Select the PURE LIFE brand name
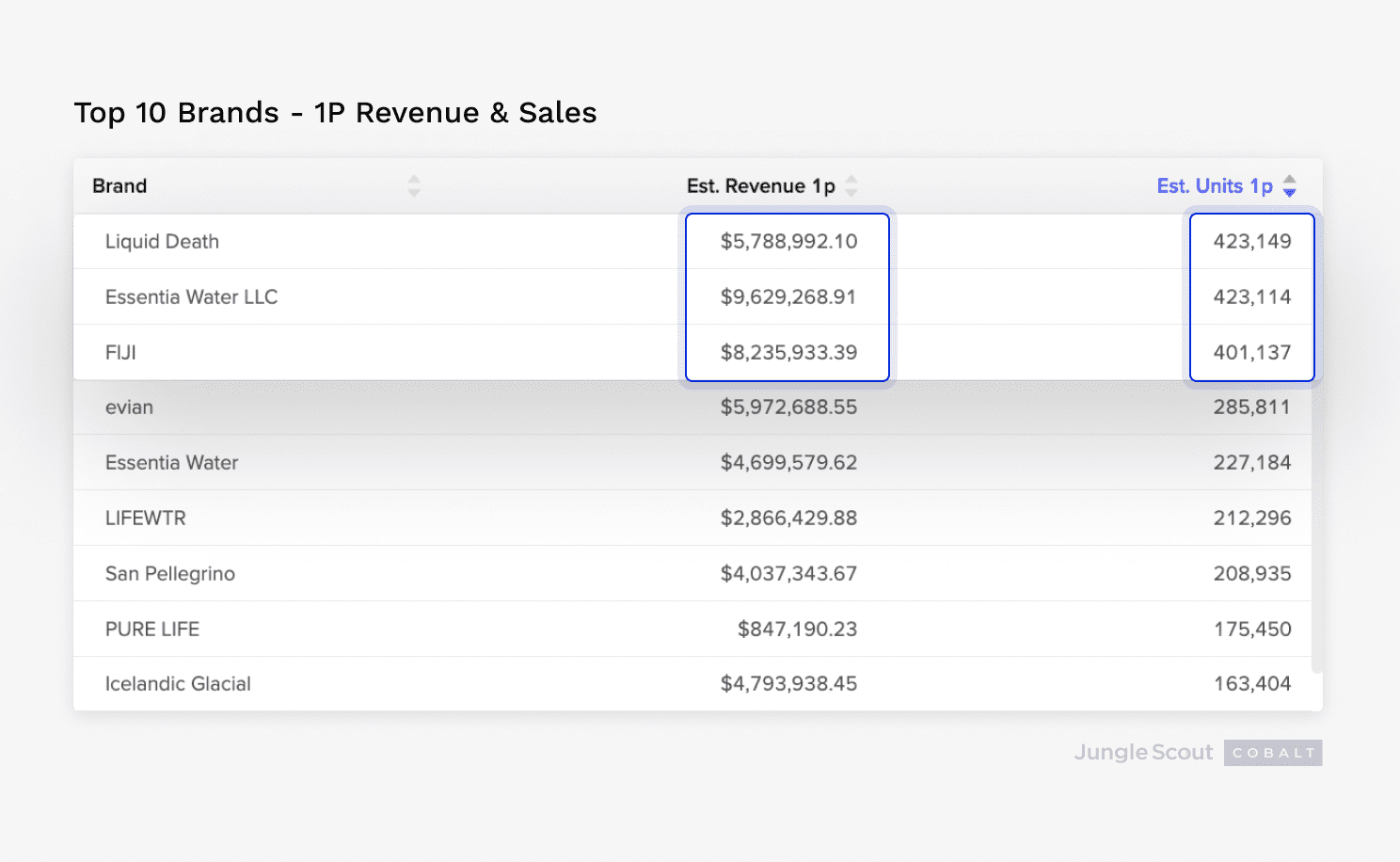This screenshot has height=862, width=1400. pos(152,630)
